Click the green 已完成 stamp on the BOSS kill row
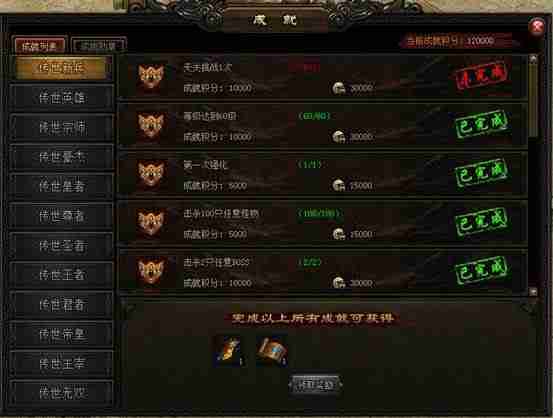The width and height of the screenshot is (553, 418). pyautogui.click(x=482, y=270)
